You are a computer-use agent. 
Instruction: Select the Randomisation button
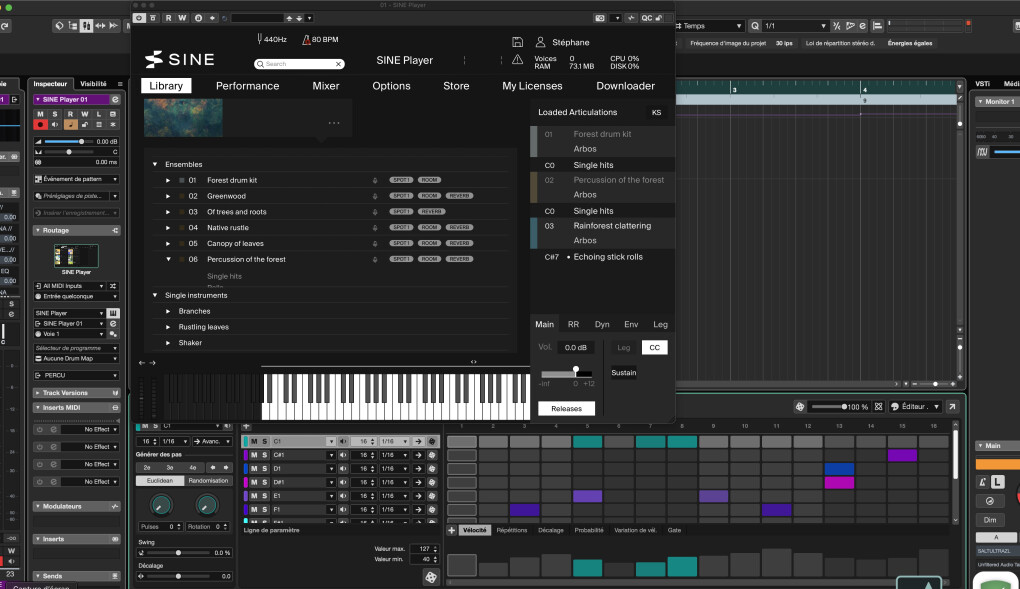point(208,481)
